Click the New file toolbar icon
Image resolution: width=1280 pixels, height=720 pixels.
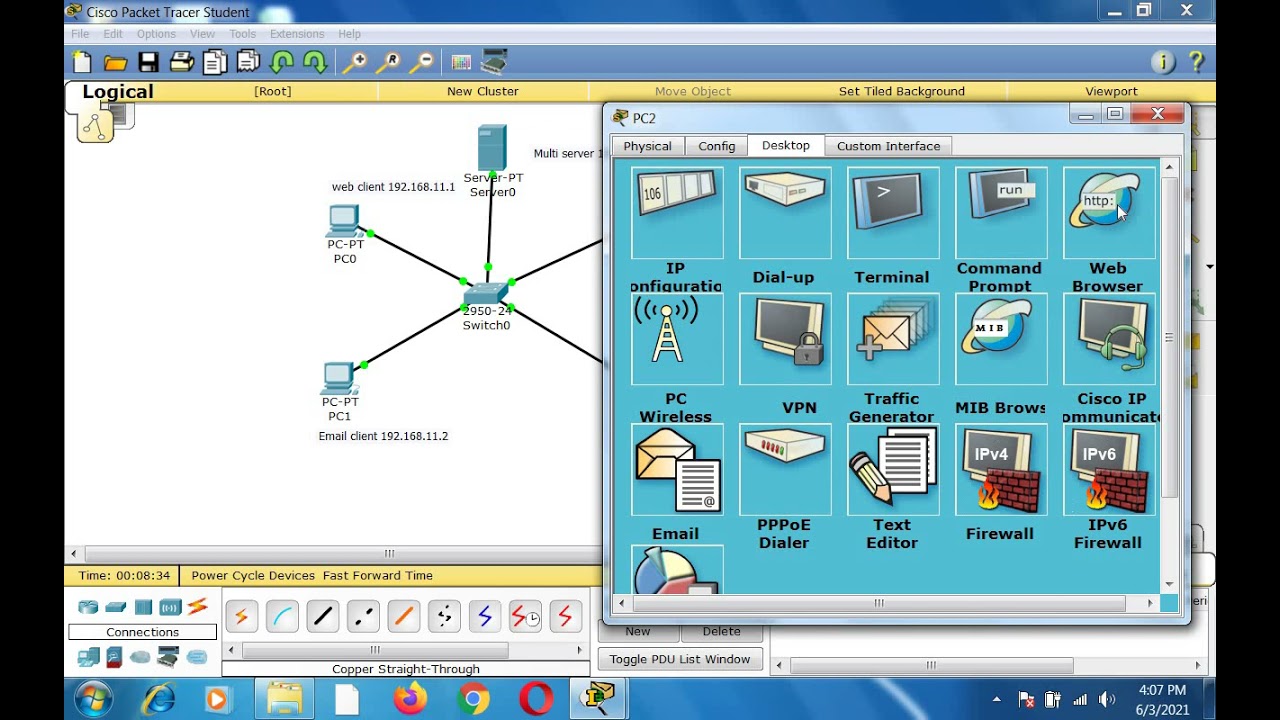[82, 62]
